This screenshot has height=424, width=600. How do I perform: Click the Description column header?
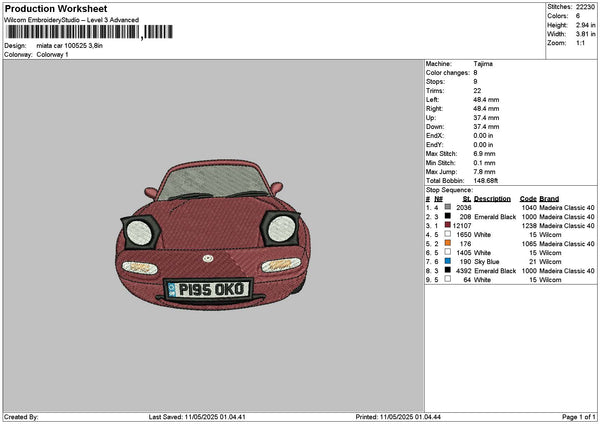492,198
